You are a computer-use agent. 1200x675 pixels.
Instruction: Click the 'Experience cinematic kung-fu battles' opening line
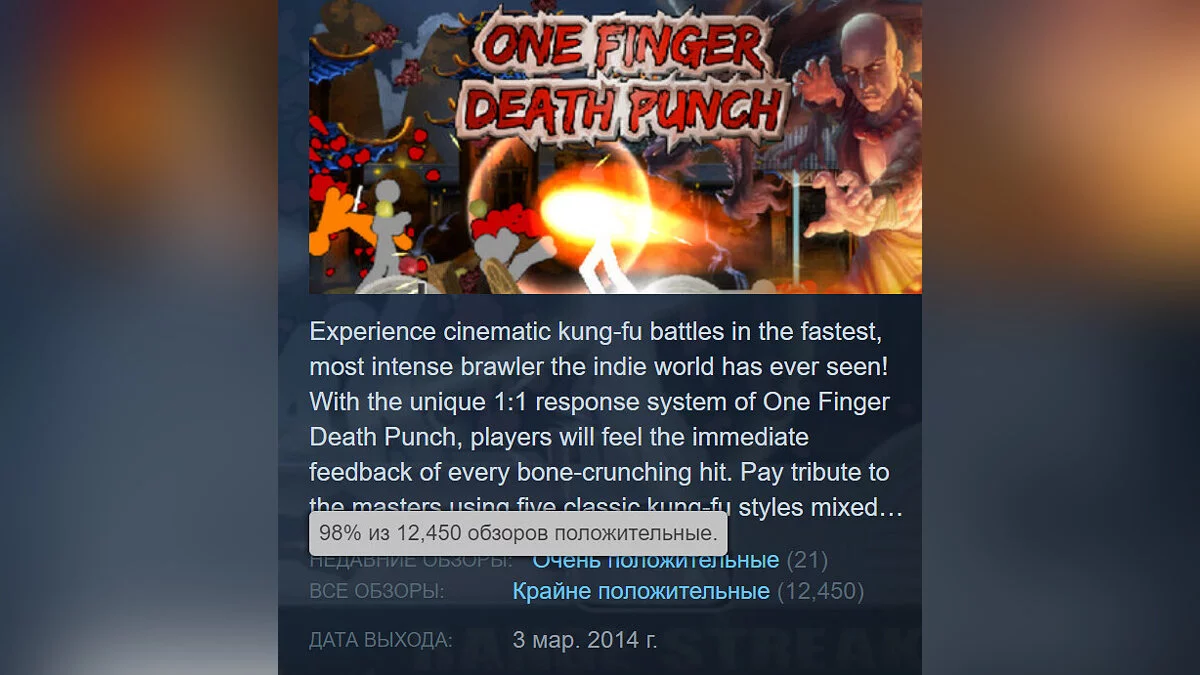click(x=595, y=331)
